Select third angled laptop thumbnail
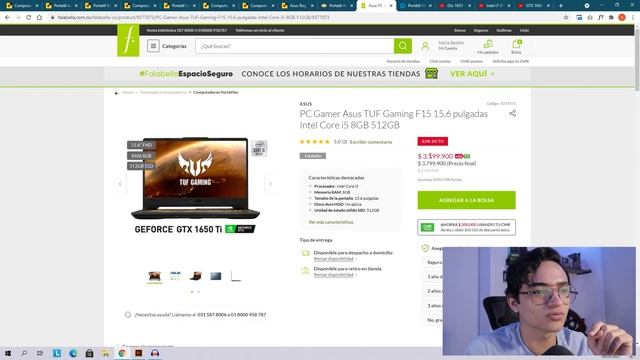This screenshot has height=360, width=640. pyautogui.click(x=196, y=276)
